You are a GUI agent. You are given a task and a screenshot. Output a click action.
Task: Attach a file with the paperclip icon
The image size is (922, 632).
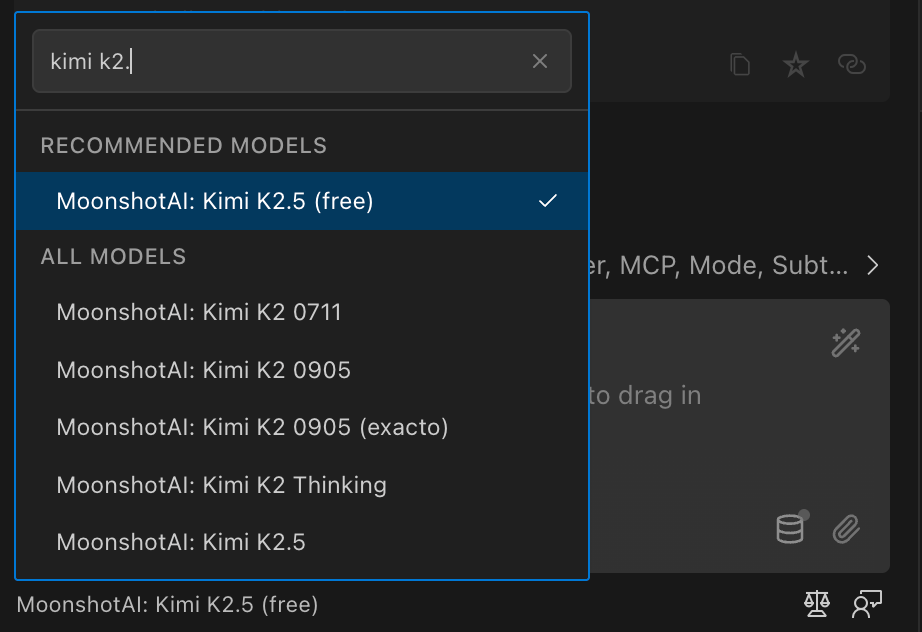(848, 528)
